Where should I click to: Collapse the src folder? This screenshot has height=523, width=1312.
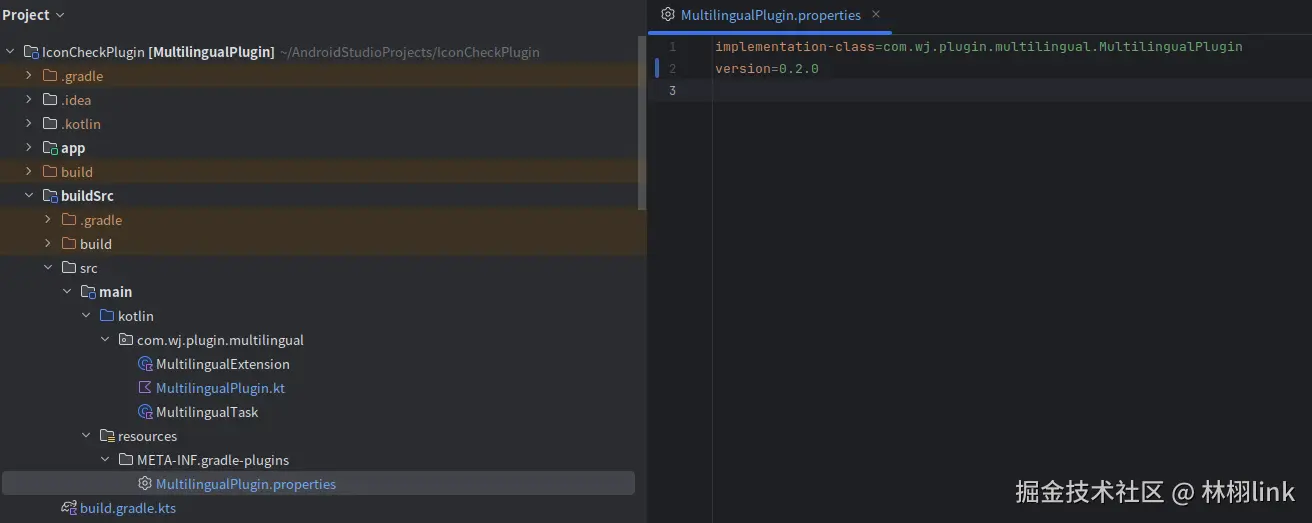click(48, 268)
